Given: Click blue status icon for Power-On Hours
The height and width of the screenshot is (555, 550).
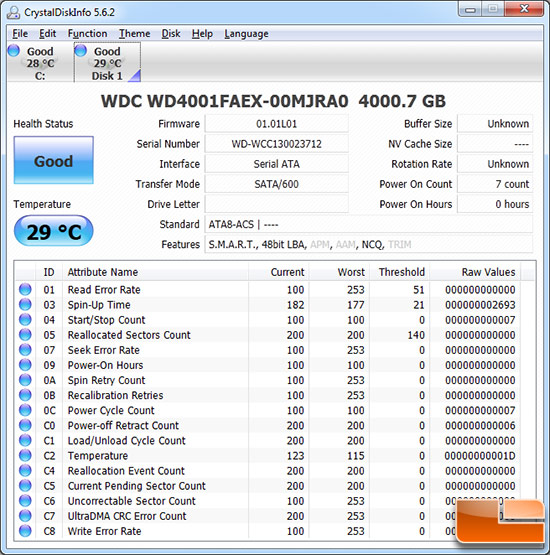Looking at the screenshot, I should (x=25, y=365).
